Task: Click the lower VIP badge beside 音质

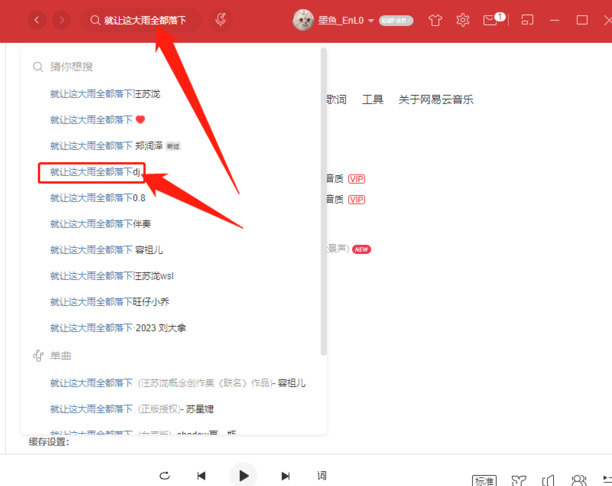Action: [x=356, y=200]
